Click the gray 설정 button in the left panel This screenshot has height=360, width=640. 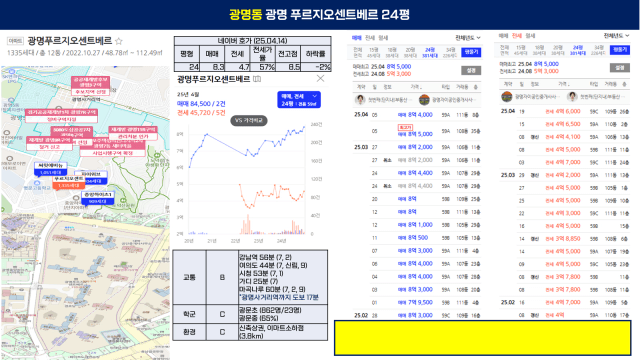(x=471, y=71)
